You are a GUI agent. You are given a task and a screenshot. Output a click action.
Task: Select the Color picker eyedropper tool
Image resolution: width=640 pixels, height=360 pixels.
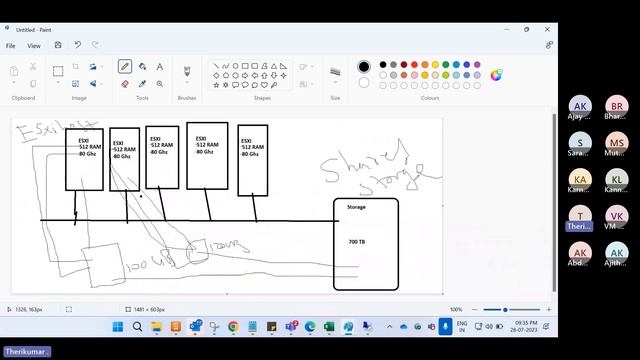click(x=142, y=84)
